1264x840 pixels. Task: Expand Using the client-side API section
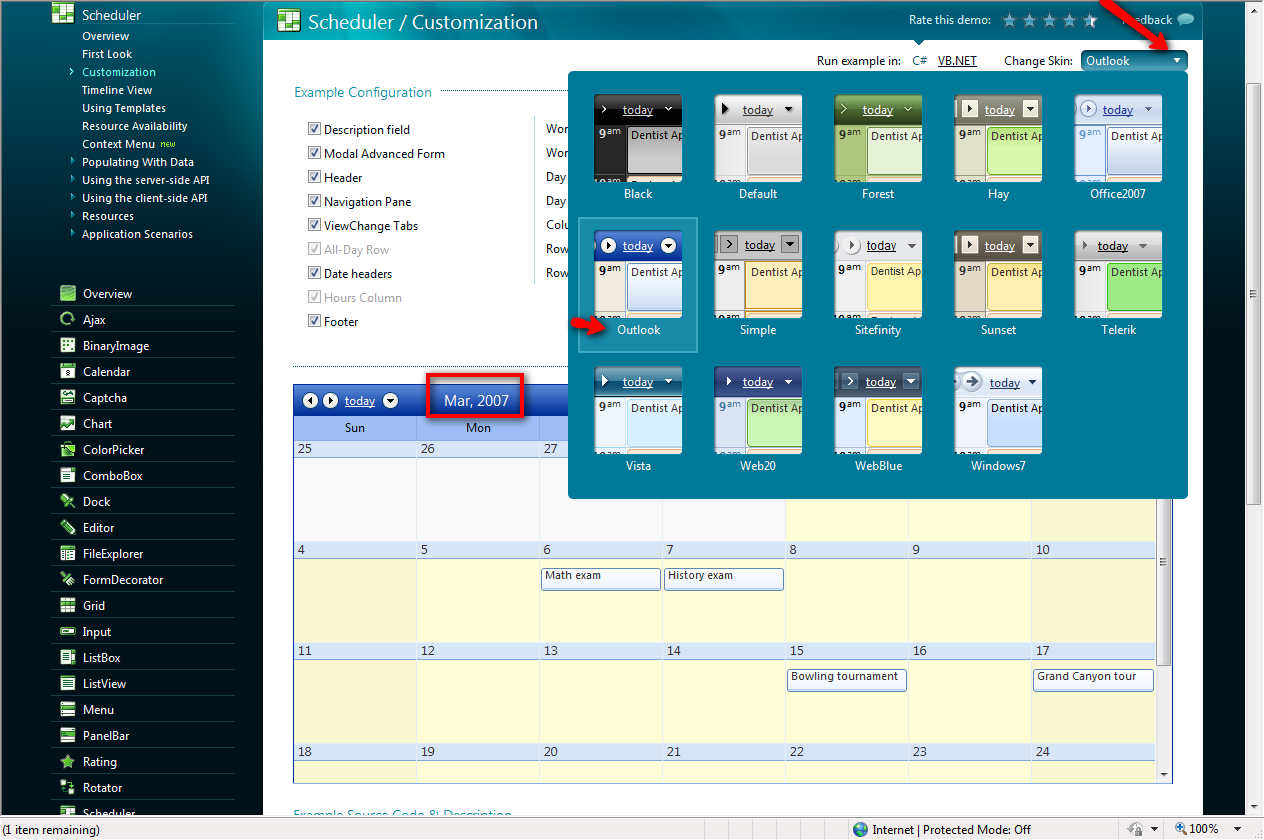tap(72, 198)
